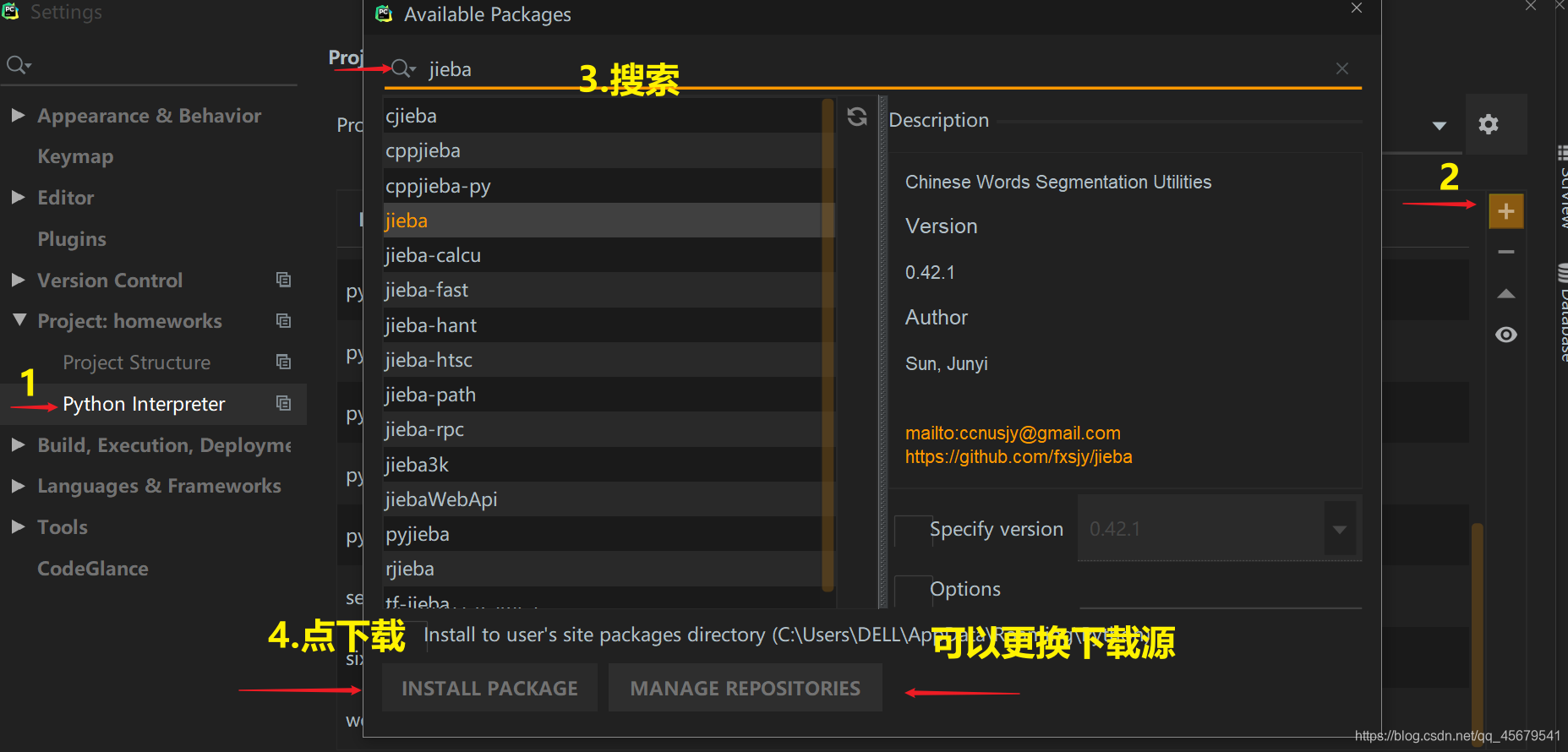
Task: Expand Version Control settings
Action: [18, 280]
